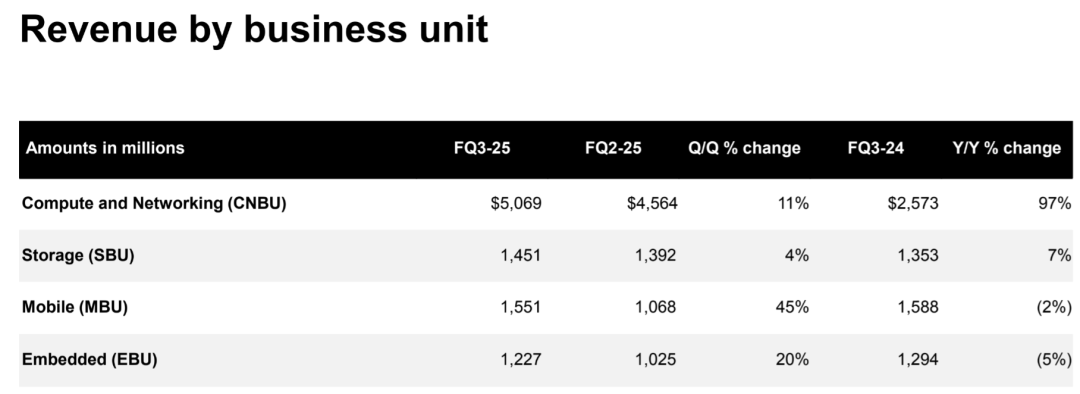Click the (5%) Embedded Y/Y change cell
This screenshot has height=394, width=1080.
[1054, 360]
